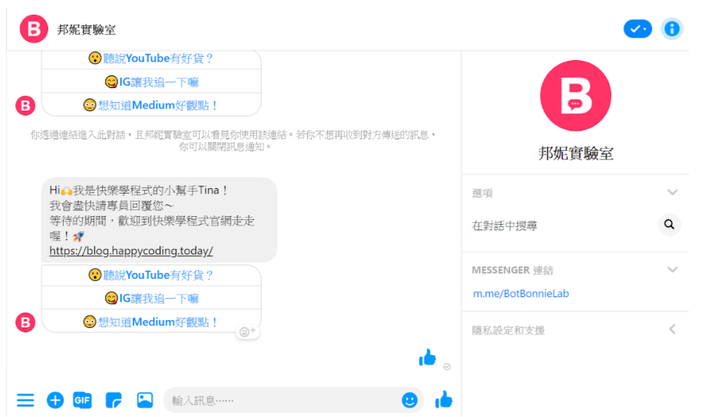Open the emoji picker in message field
720x417 pixels.
coord(410,400)
